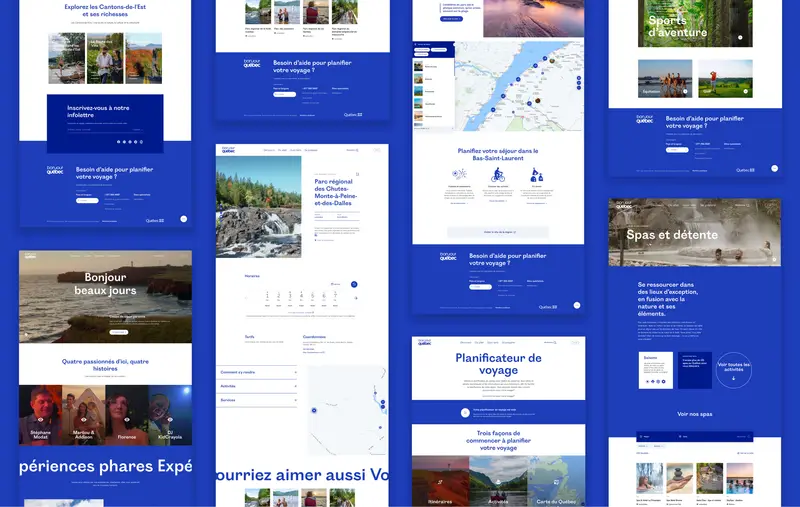The width and height of the screenshot is (800, 507).
Task: Open the Itinéraires card
Action: pyautogui.click(x=440, y=481)
